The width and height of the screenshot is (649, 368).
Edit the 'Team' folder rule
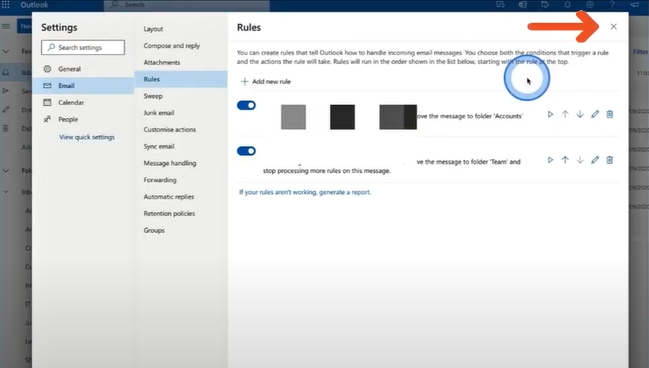click(595, 160)
